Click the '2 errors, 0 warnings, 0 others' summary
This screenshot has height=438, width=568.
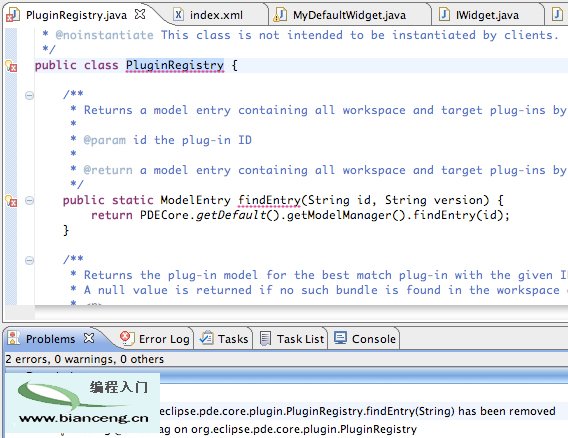click(84, 359)
